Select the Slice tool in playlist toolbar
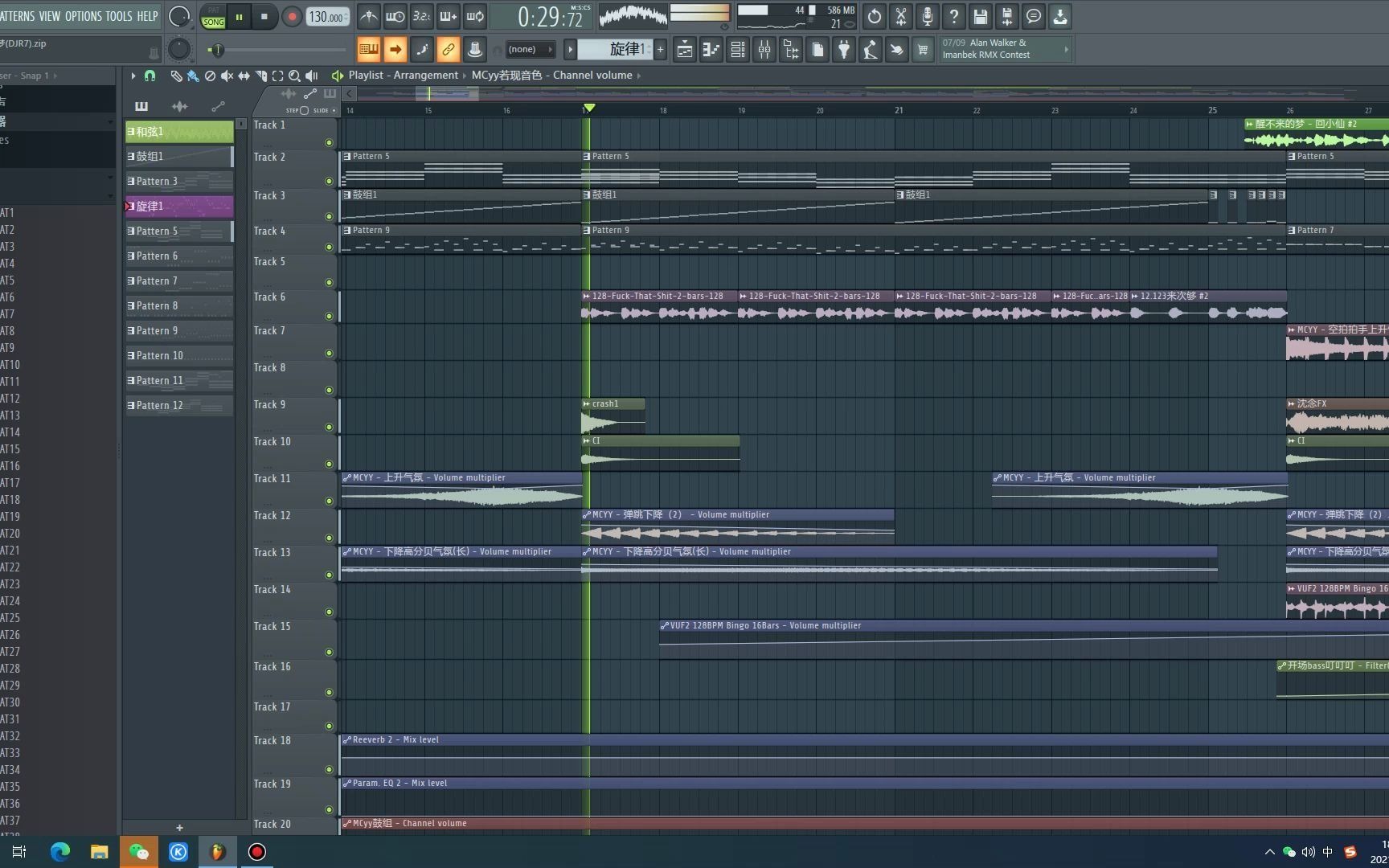Viewport: 1389px width, 868px height. coord(260,76)
